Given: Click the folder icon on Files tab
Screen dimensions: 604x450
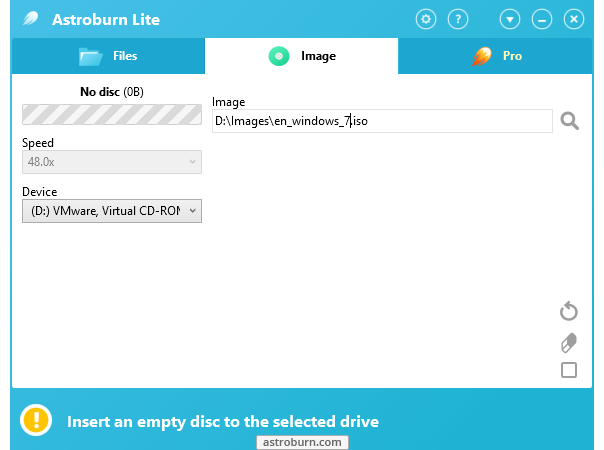Looking at the screenshot, I should coord(91,57).
